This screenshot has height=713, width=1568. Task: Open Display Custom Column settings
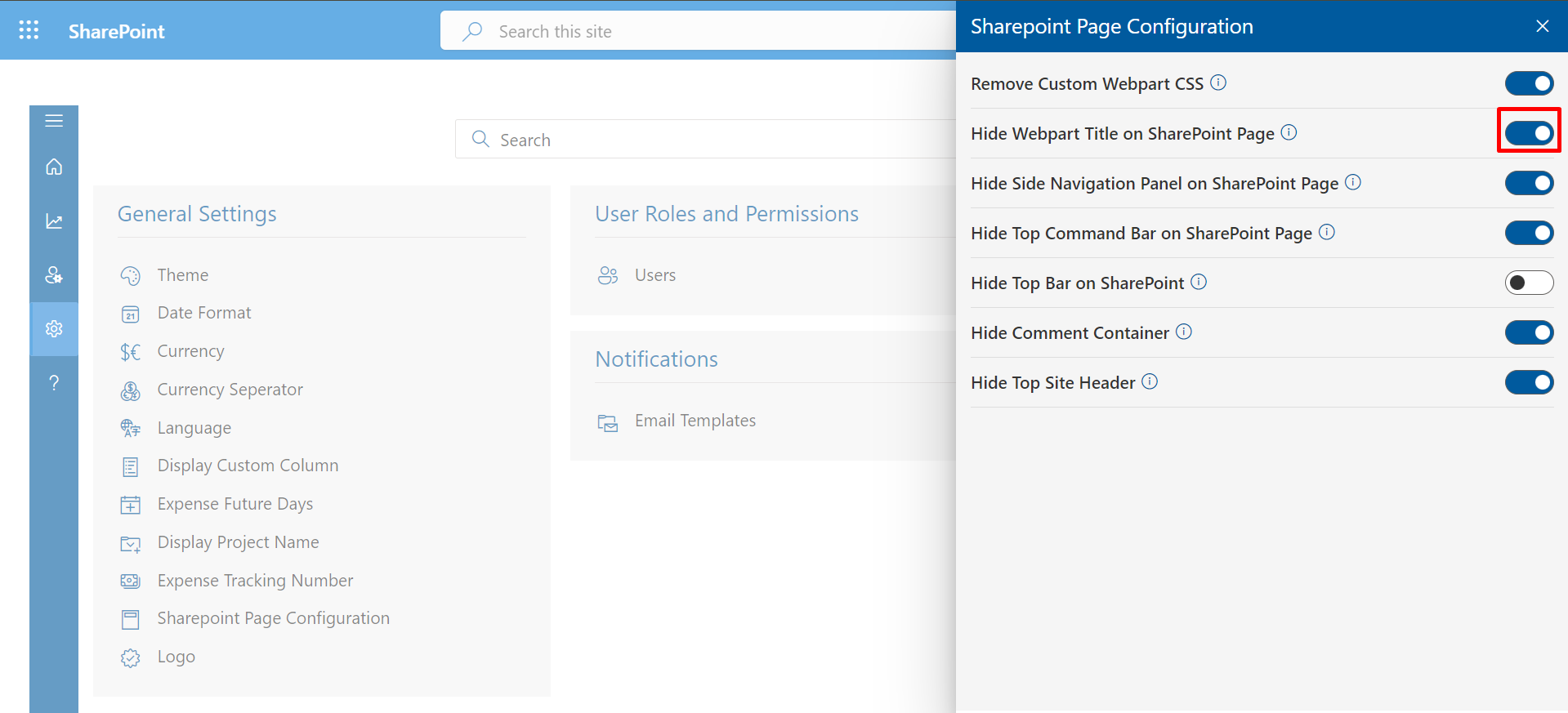click(248, 466)
